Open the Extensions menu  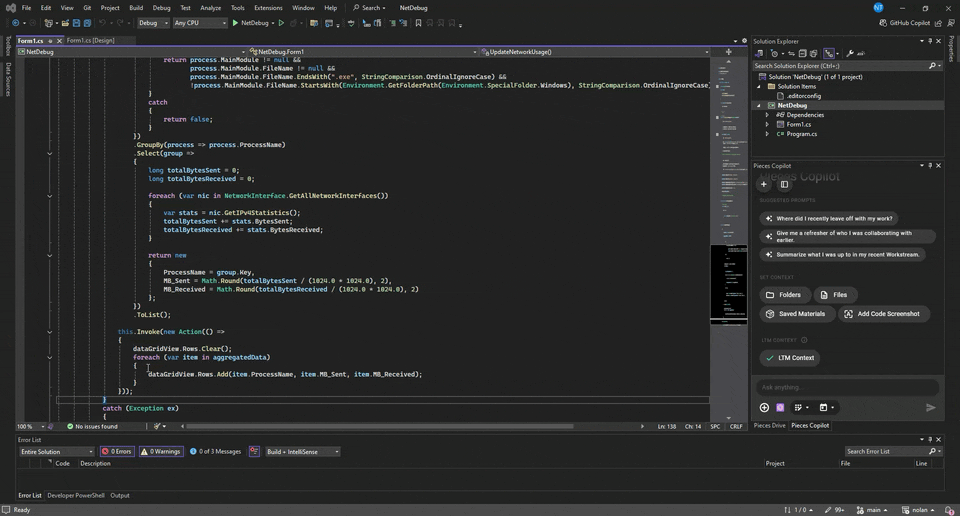coord(268,8)
